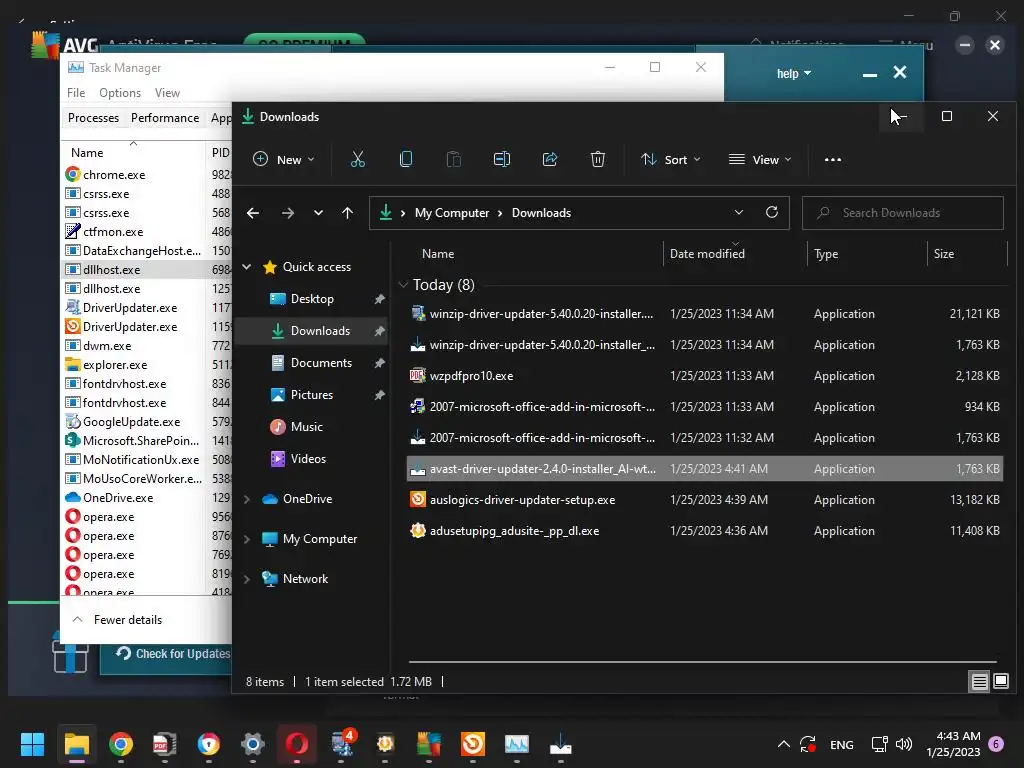
Task: Open Opera browser from taskbar
Action: tap(296, 744)
